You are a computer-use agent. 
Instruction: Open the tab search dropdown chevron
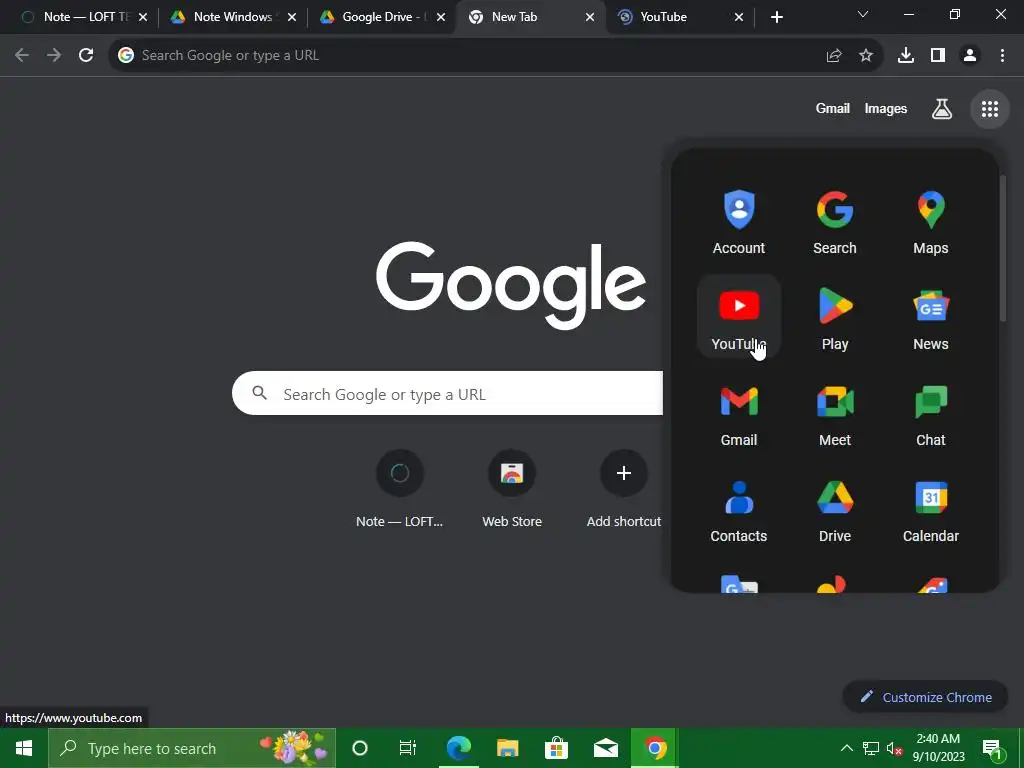click(863, 14)
